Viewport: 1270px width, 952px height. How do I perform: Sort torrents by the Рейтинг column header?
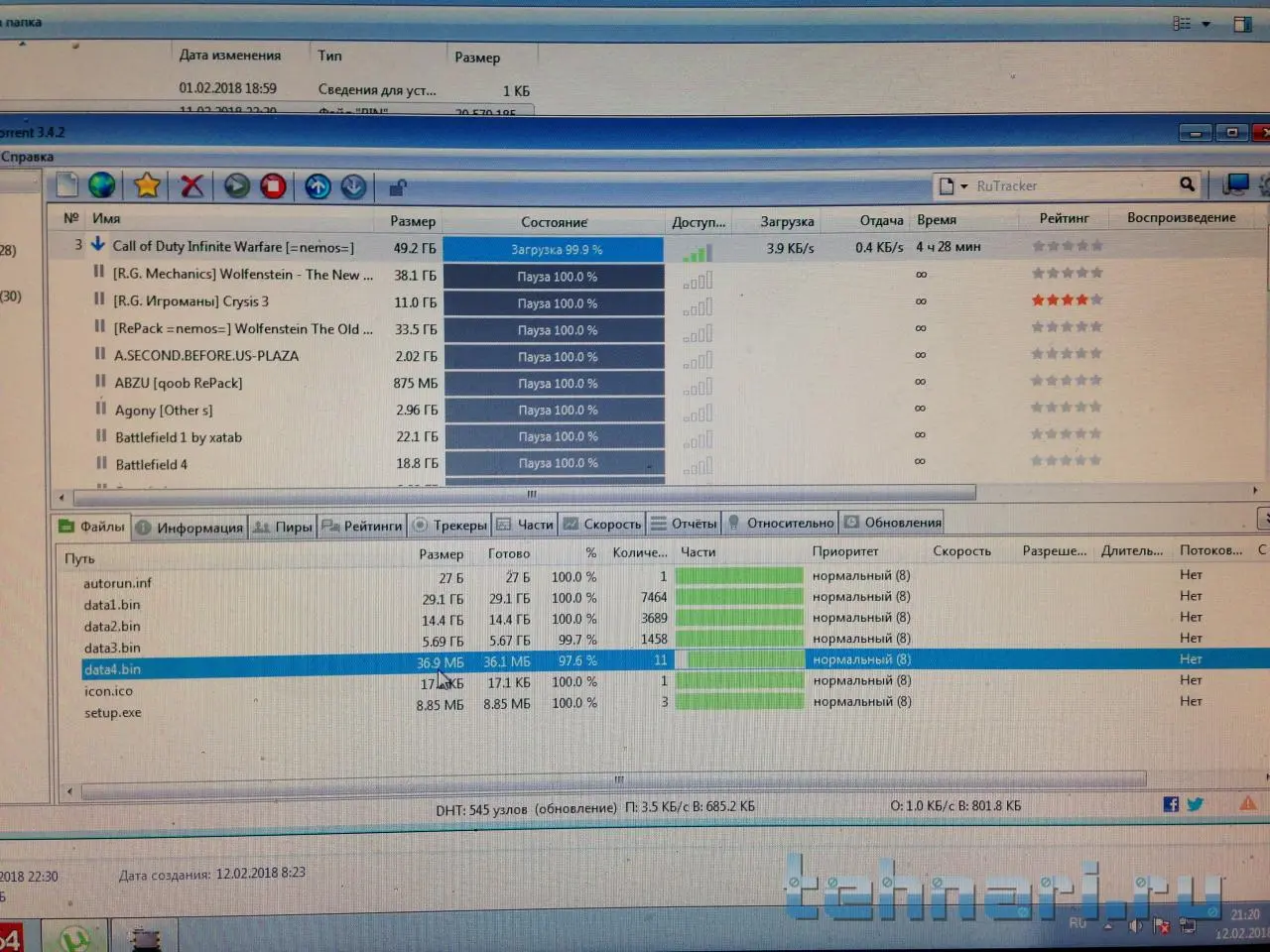[1064, 218]
